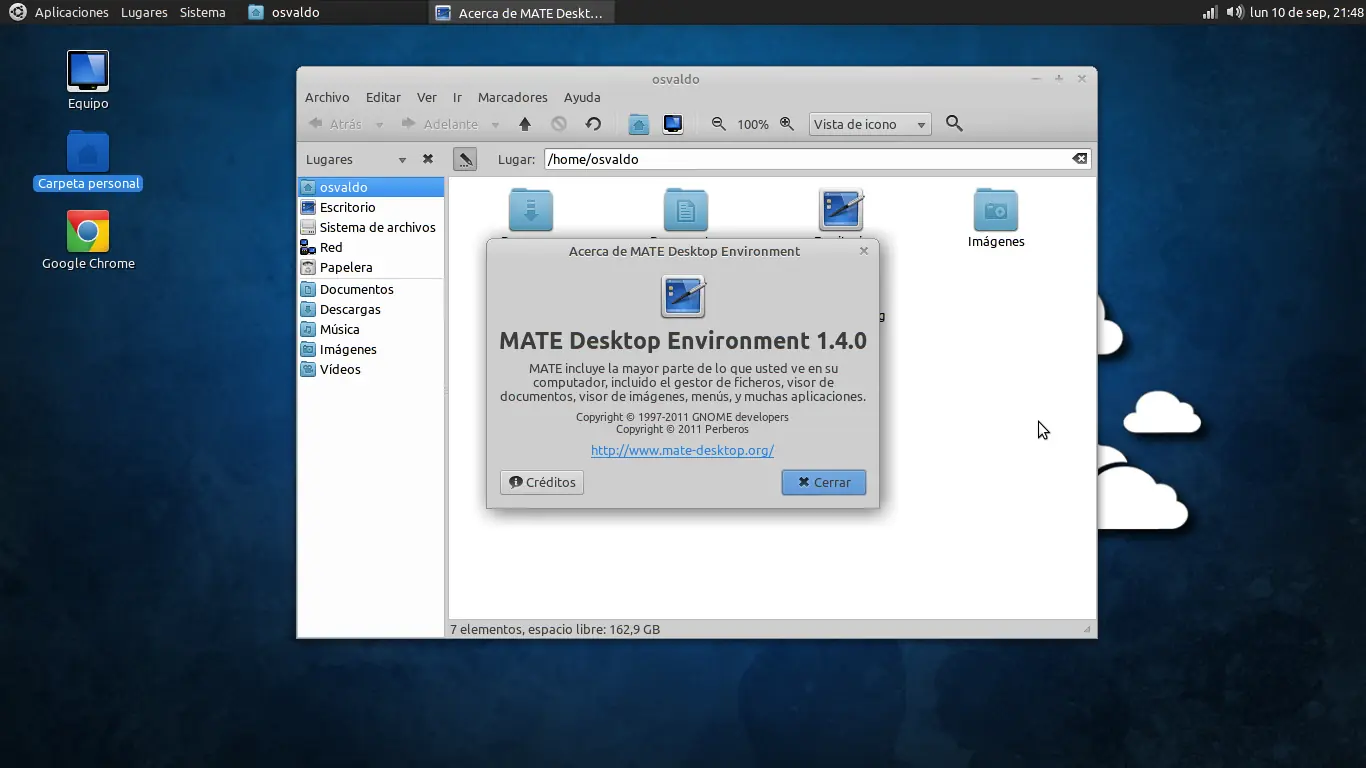Toggle between button and text location bar

point(464,159)
